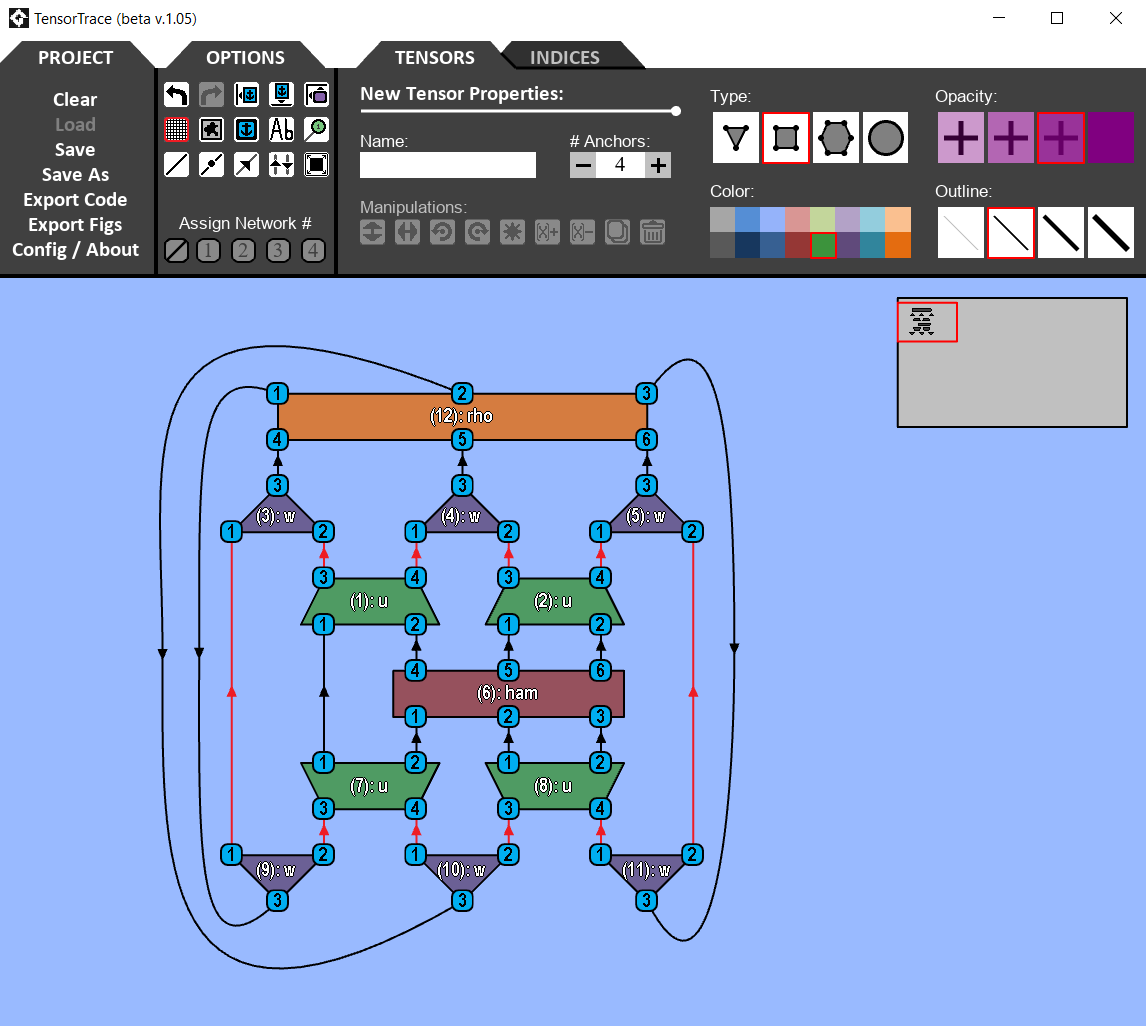The height and width of the screenshot is (1026, 1146).
Task: Click Save As in project menu
Action: pyautogui.click(x=75, y=175)
